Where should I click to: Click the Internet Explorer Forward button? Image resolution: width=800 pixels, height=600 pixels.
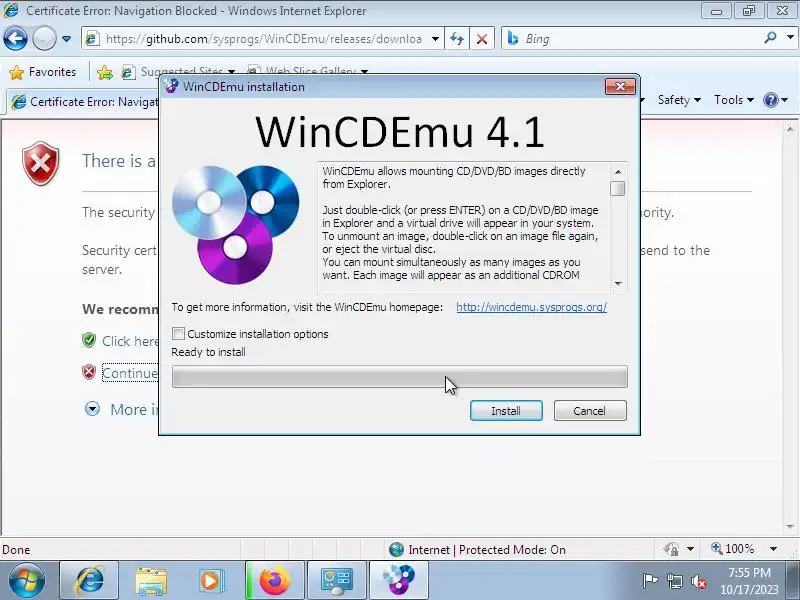(x=44, y=38)
